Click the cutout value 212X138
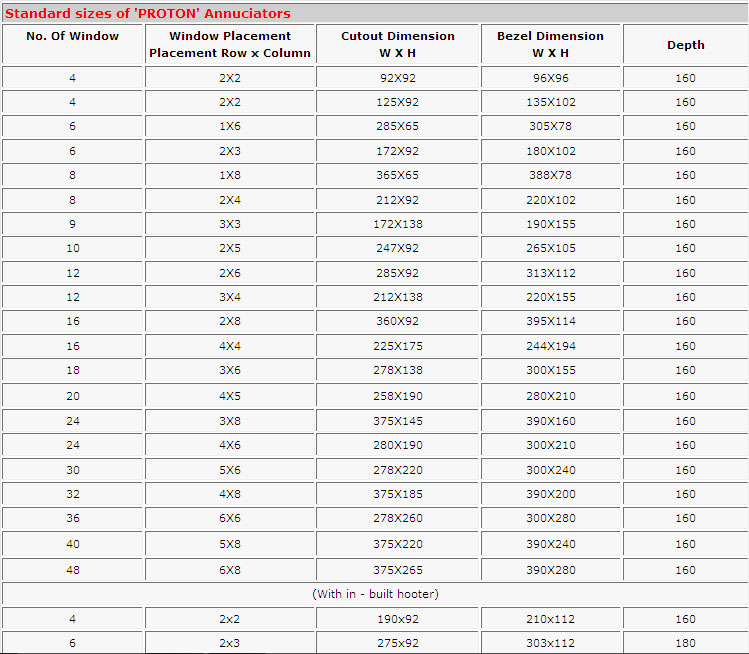749x654 pixels. coord(397,297)
